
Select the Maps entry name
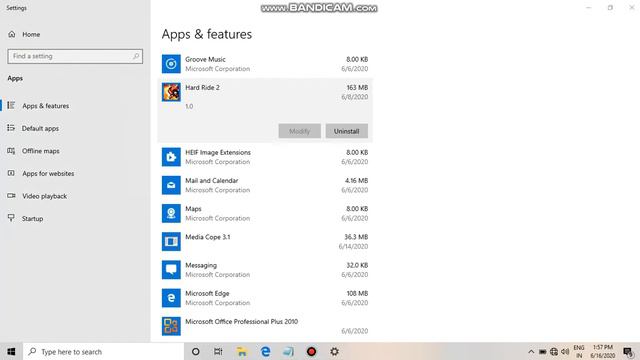click(193, 209)
